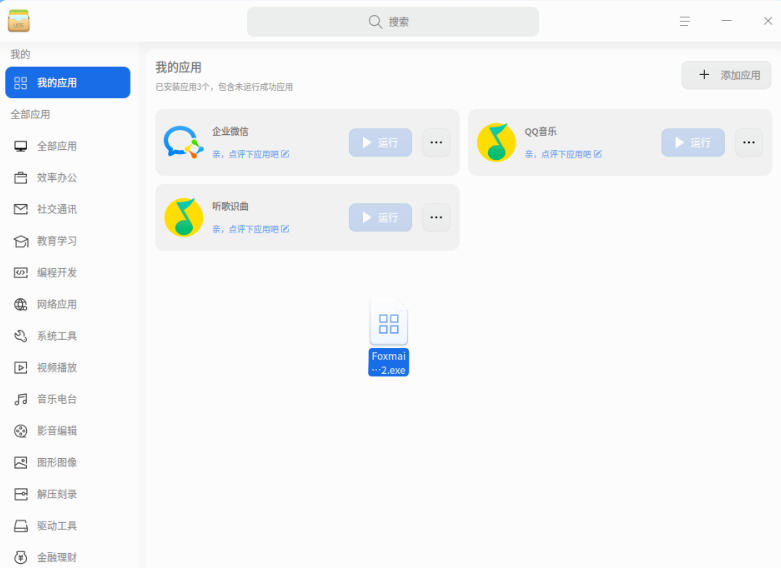
Task: Open more options for 企业微信
Action: (x=436, y=142)
